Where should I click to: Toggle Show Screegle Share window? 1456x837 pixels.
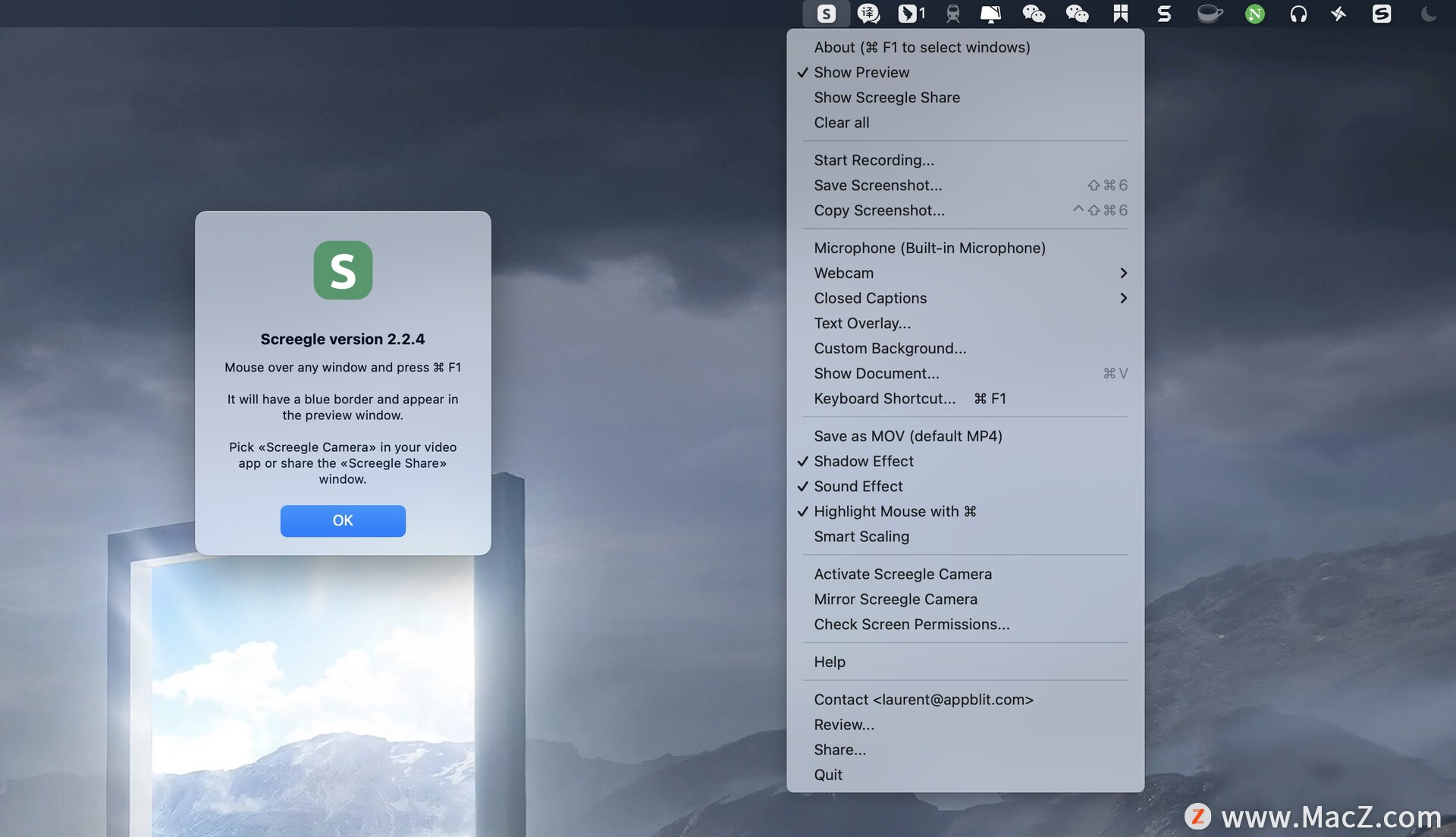coord(965,97)
